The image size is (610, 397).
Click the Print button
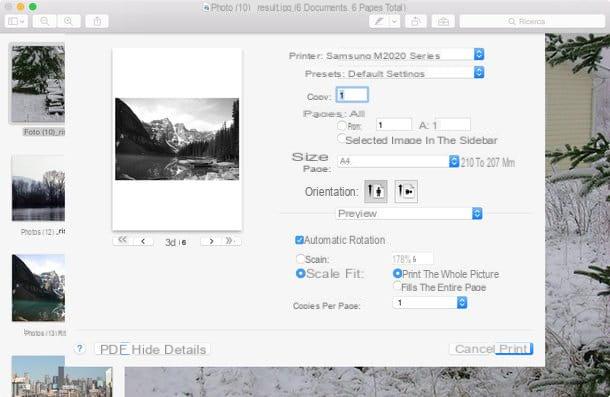pyautogui.click(x=514, y=349)
